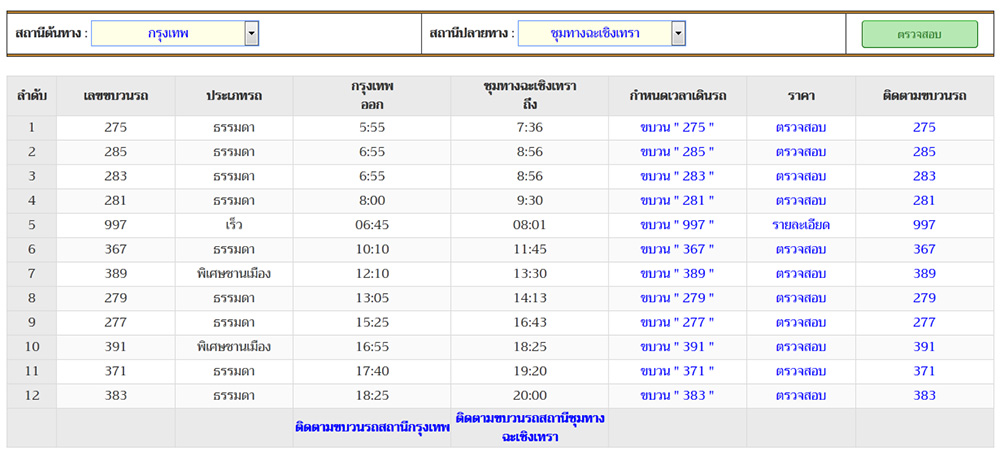Check price ตรวจสอบ for train 275
Screen dimensions: 1000x455
pos(801,128)
